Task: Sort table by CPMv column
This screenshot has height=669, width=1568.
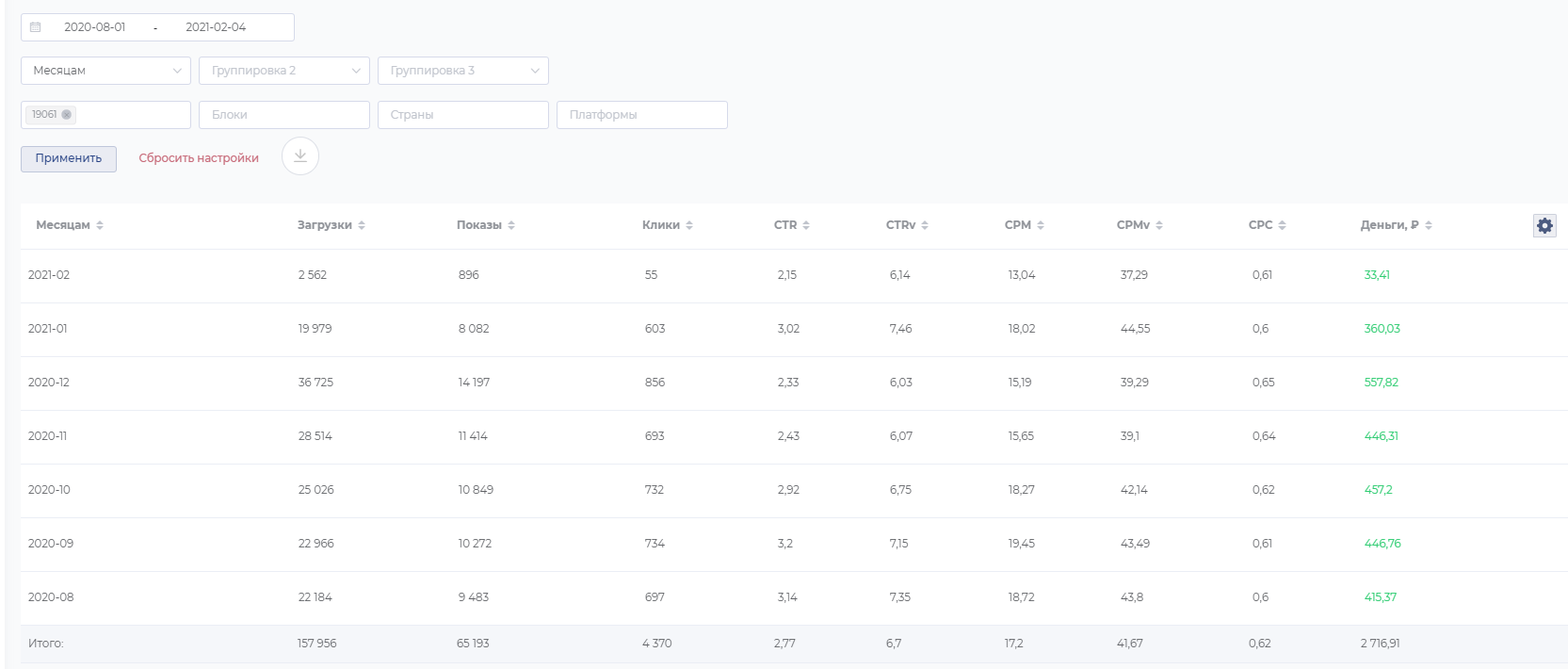Action: [1140, 225]
